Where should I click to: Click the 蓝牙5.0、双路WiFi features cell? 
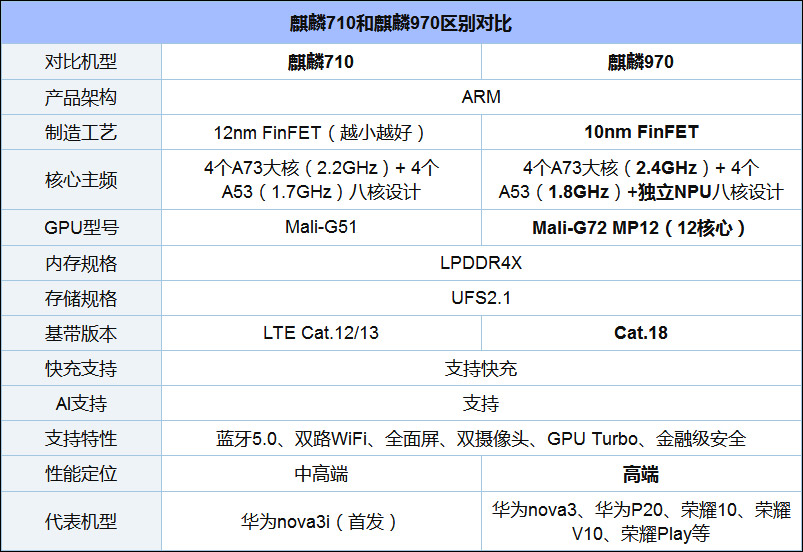pos(481,439)
